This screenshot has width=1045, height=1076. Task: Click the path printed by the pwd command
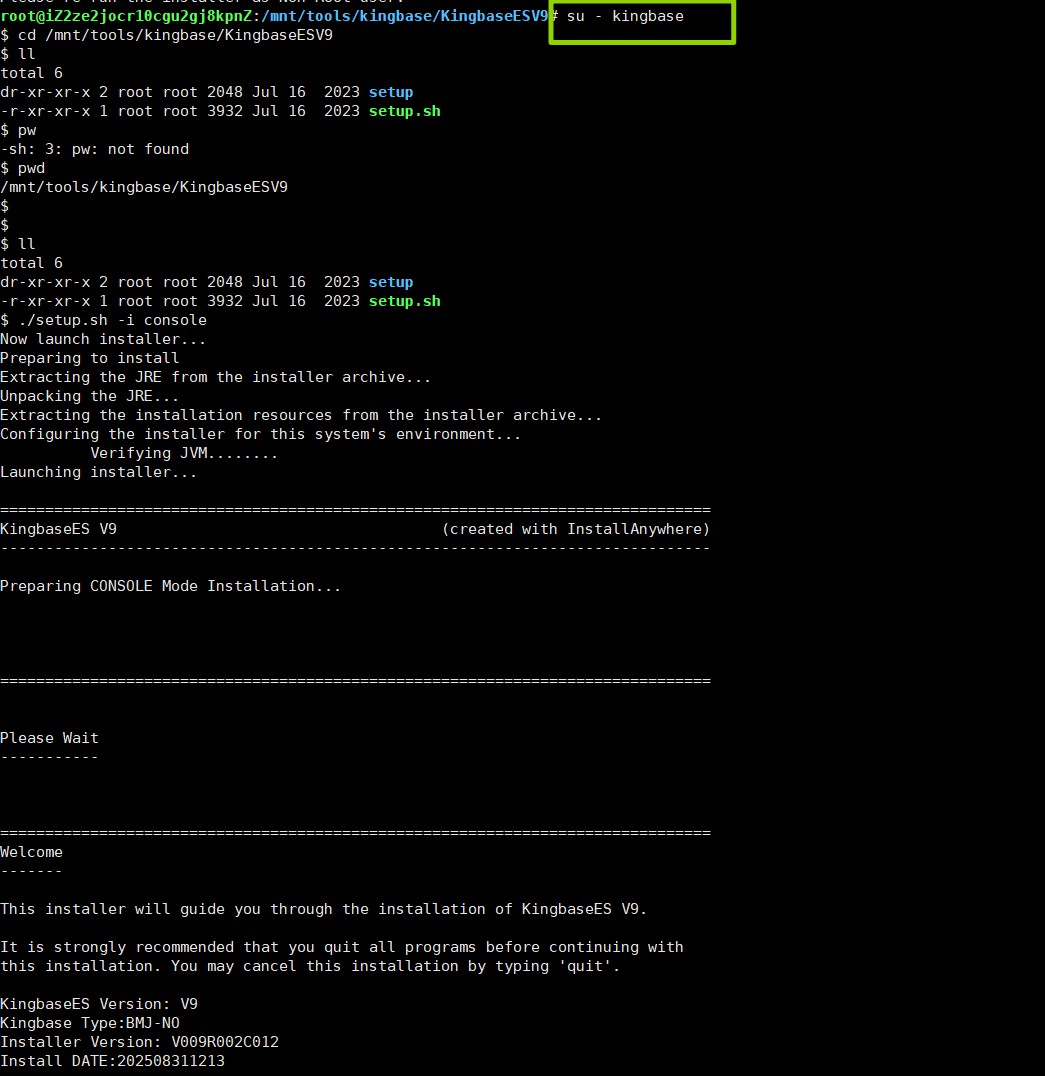tap(144, 187)
